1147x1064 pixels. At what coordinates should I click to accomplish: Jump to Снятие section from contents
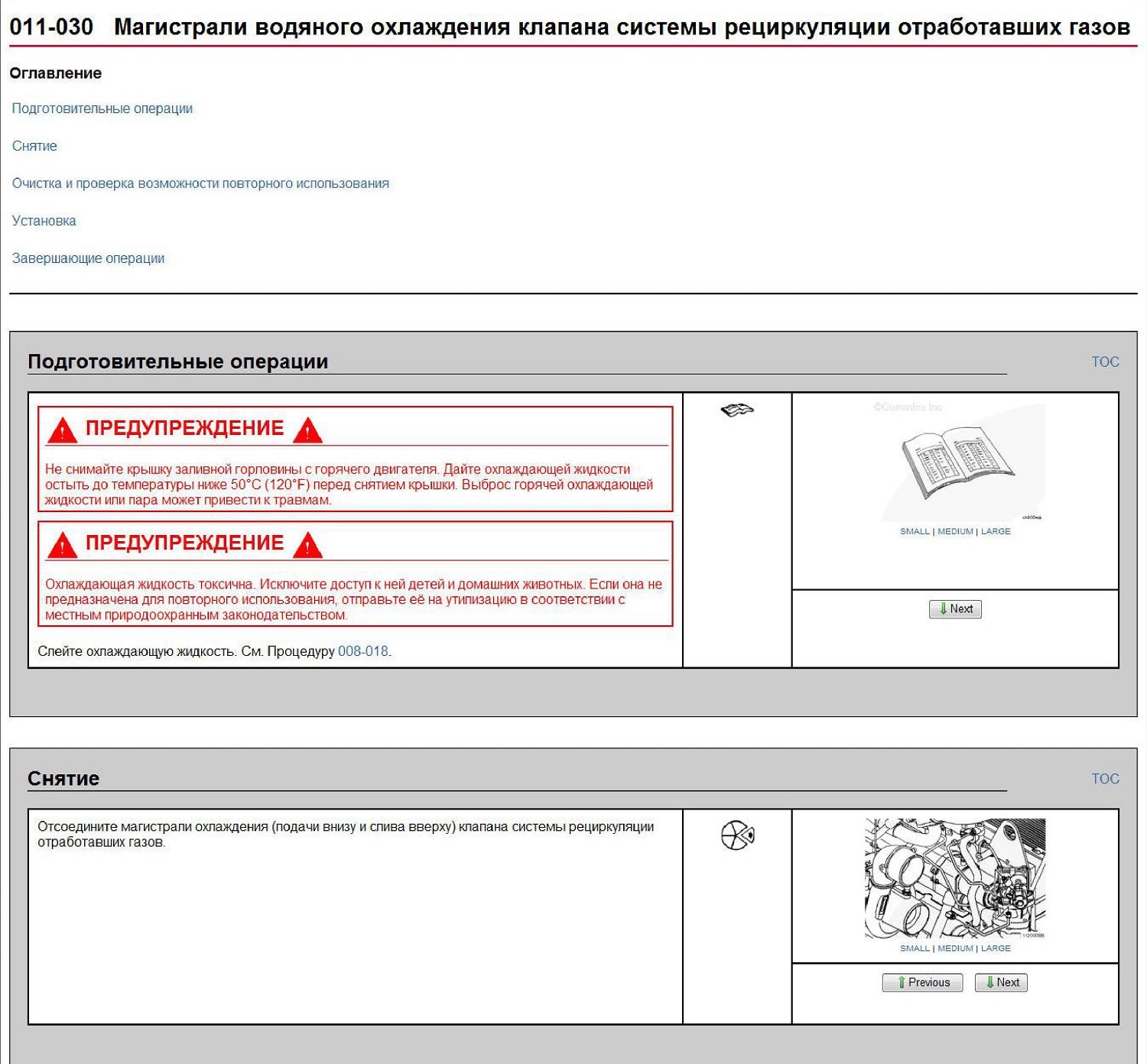click(34, 146)
